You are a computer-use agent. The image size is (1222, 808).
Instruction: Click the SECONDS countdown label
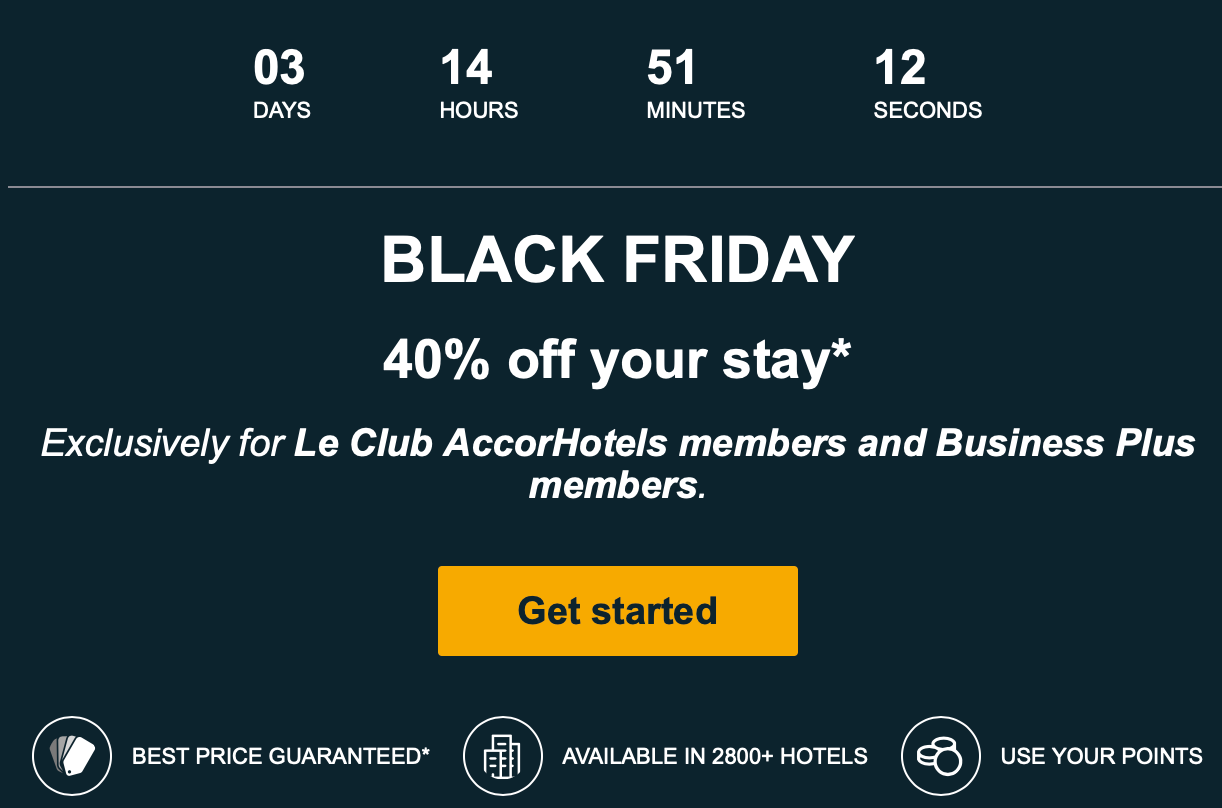point(928,111)
